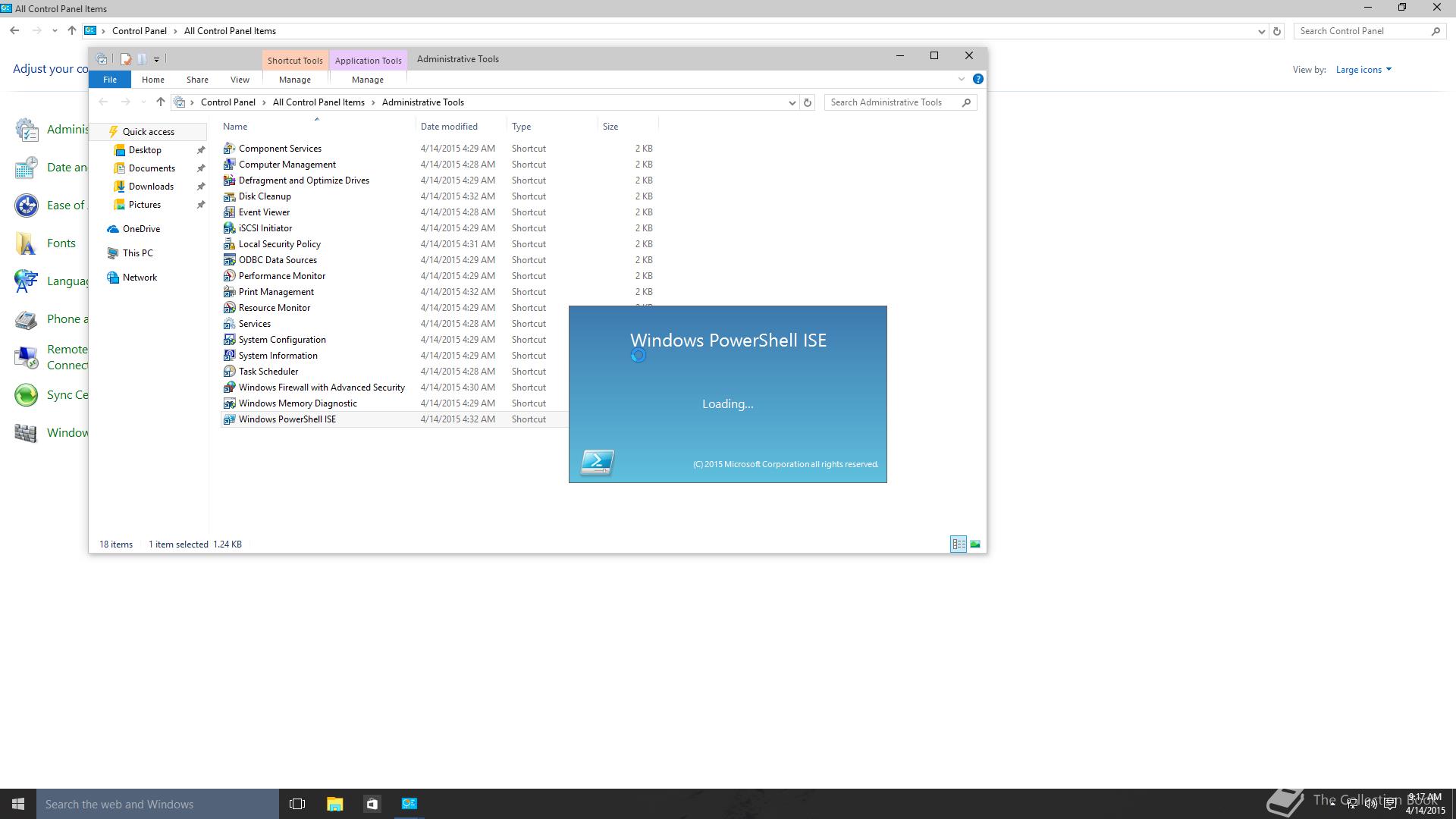This screenshot has height=819, width=1456.
Task: Select the Resource Monitor icon
Action: 229,308
